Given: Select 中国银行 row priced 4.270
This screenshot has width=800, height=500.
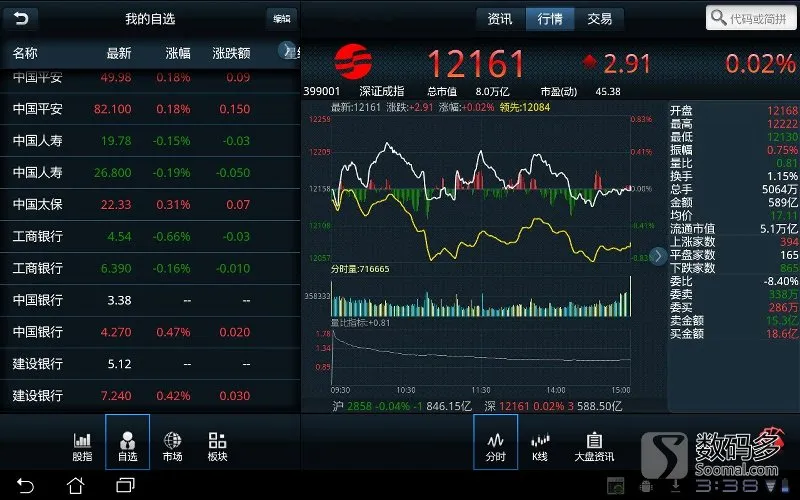Looking at the screenshot, I should click(x=150, y=332).
